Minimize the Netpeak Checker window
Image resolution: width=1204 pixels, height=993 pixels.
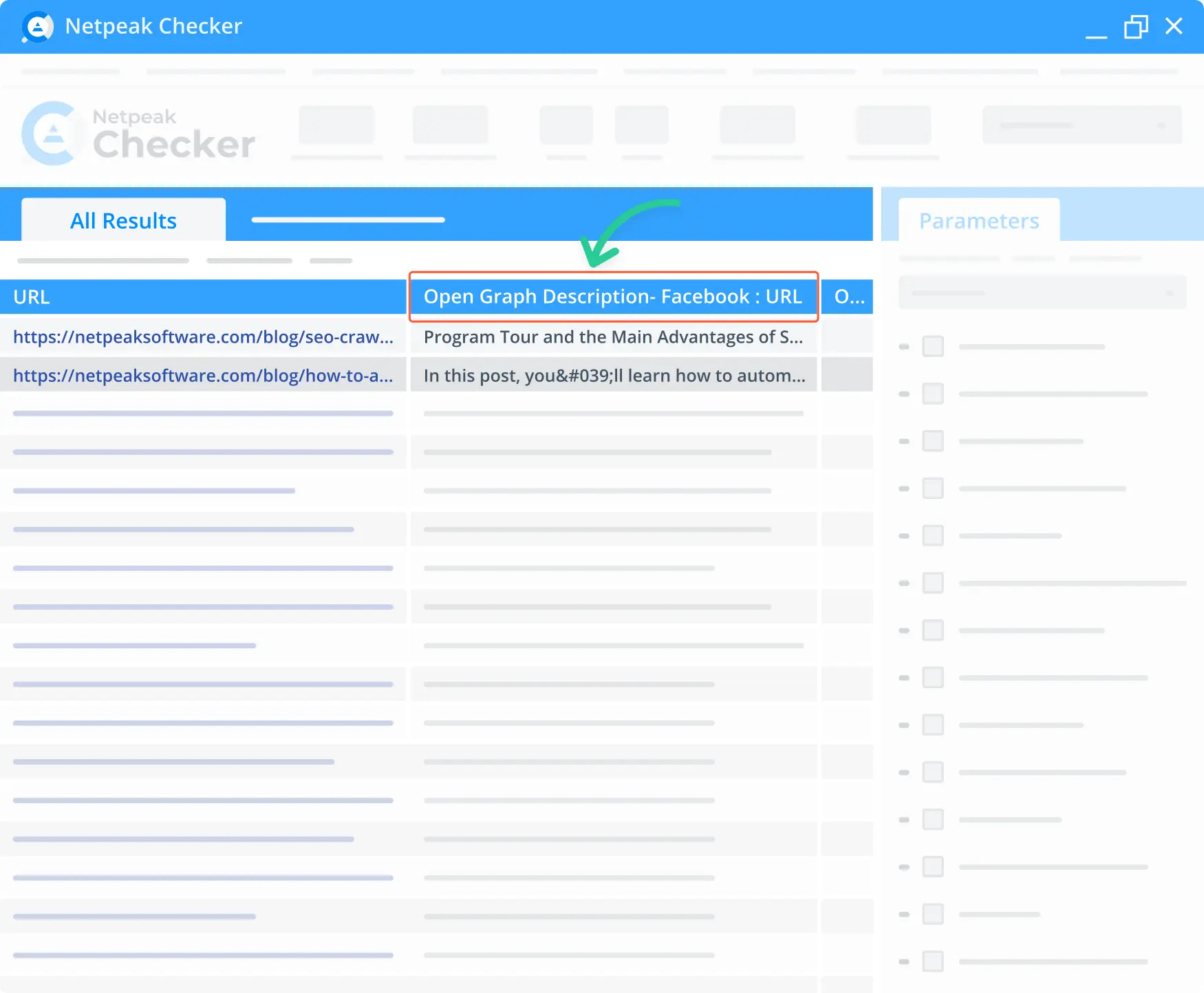[x=1096, y=36]
